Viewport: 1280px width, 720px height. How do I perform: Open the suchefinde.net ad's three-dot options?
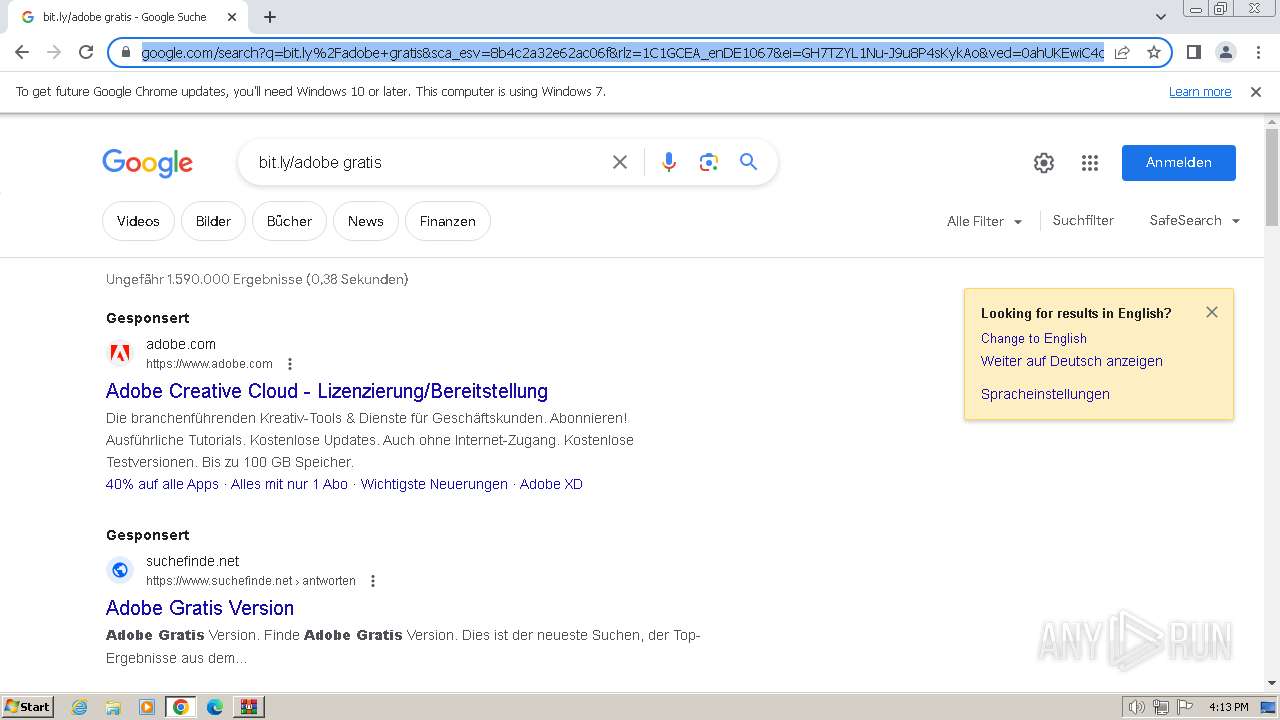click(x=373, y=581)
